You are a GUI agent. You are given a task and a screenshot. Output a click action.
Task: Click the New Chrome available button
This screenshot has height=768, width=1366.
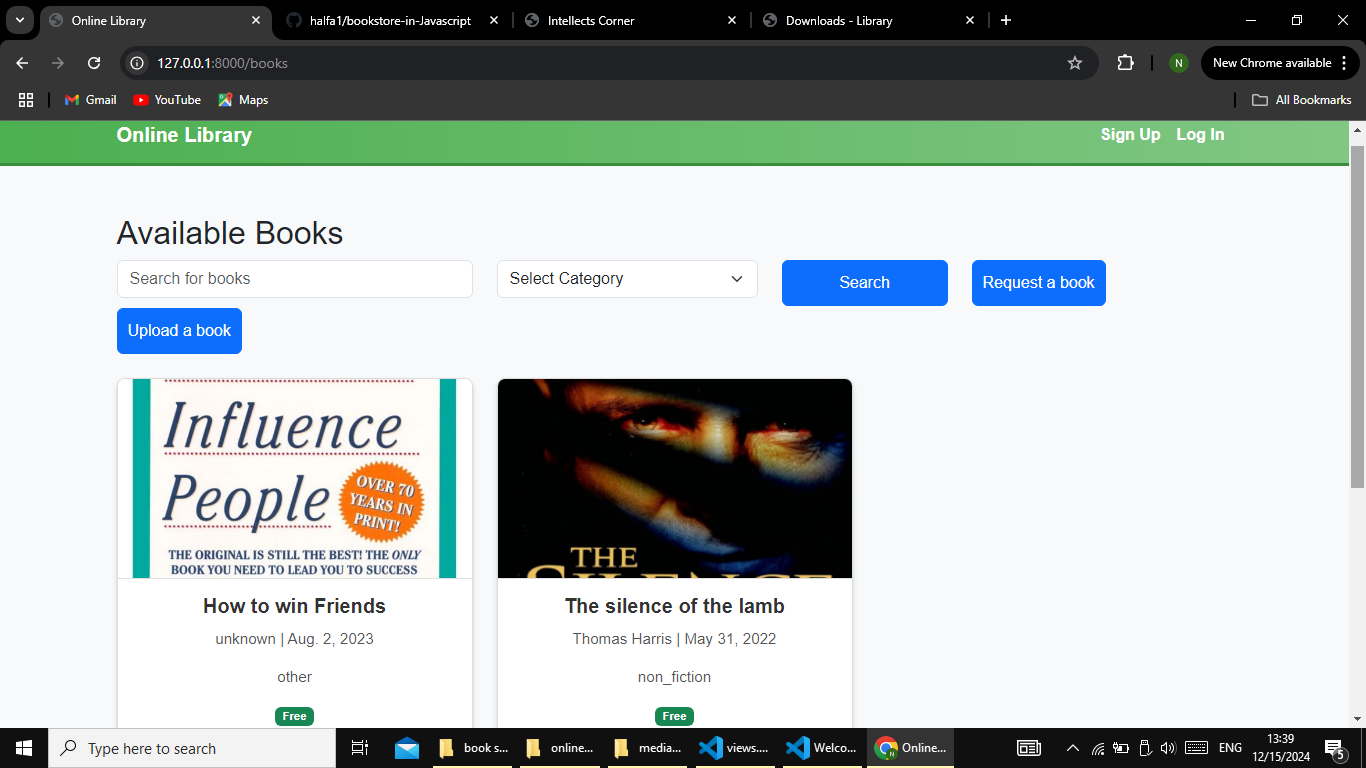tap(1272, 63)
